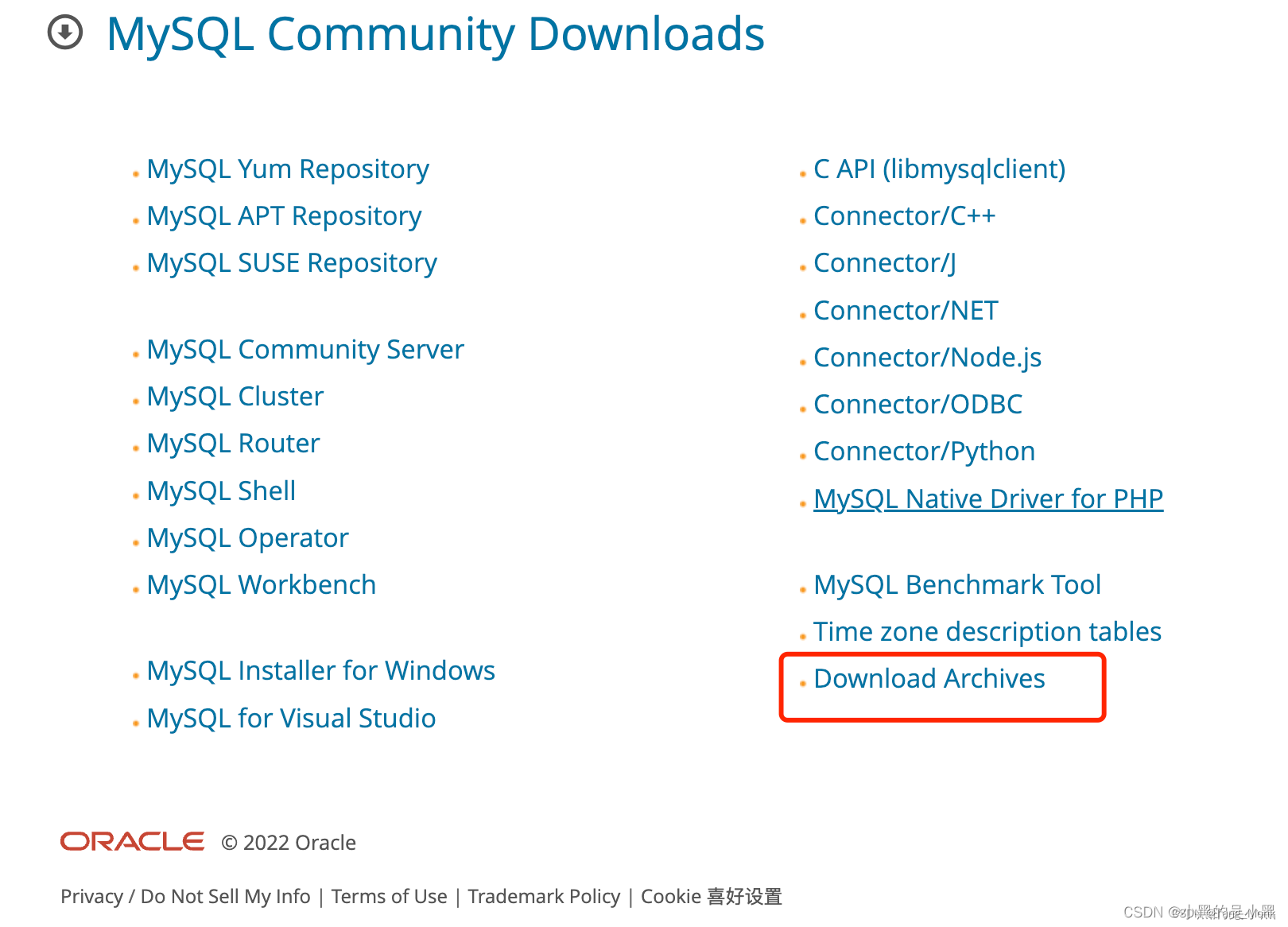Image resolution: width=1288 pixels, height=927 pixels.
Task: Open MySQL Shell link
Action: pos(221,491)
